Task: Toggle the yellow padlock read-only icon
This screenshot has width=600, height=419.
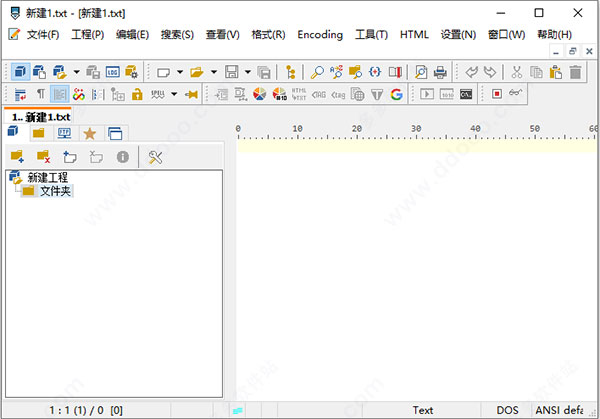Action: coord(137,94)
